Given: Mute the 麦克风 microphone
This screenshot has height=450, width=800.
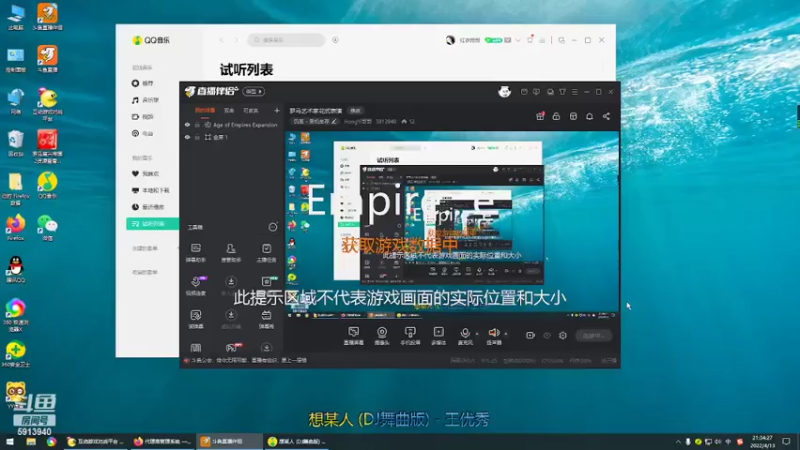Looking at the screenshot, I should point(465,336).
